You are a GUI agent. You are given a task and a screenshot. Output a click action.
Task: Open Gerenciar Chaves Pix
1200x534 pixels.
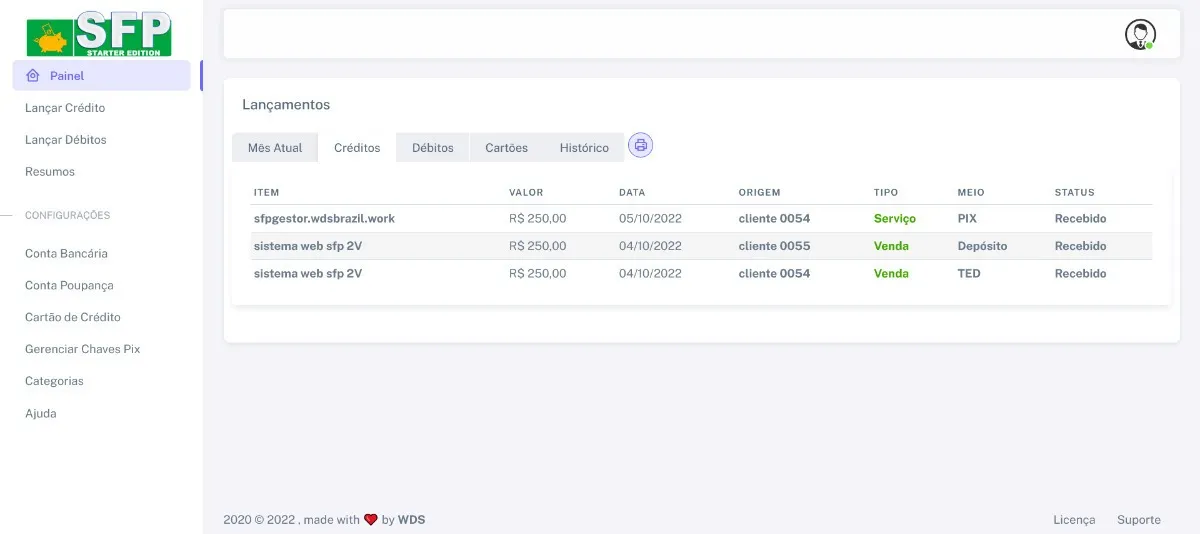pos(83,349)
